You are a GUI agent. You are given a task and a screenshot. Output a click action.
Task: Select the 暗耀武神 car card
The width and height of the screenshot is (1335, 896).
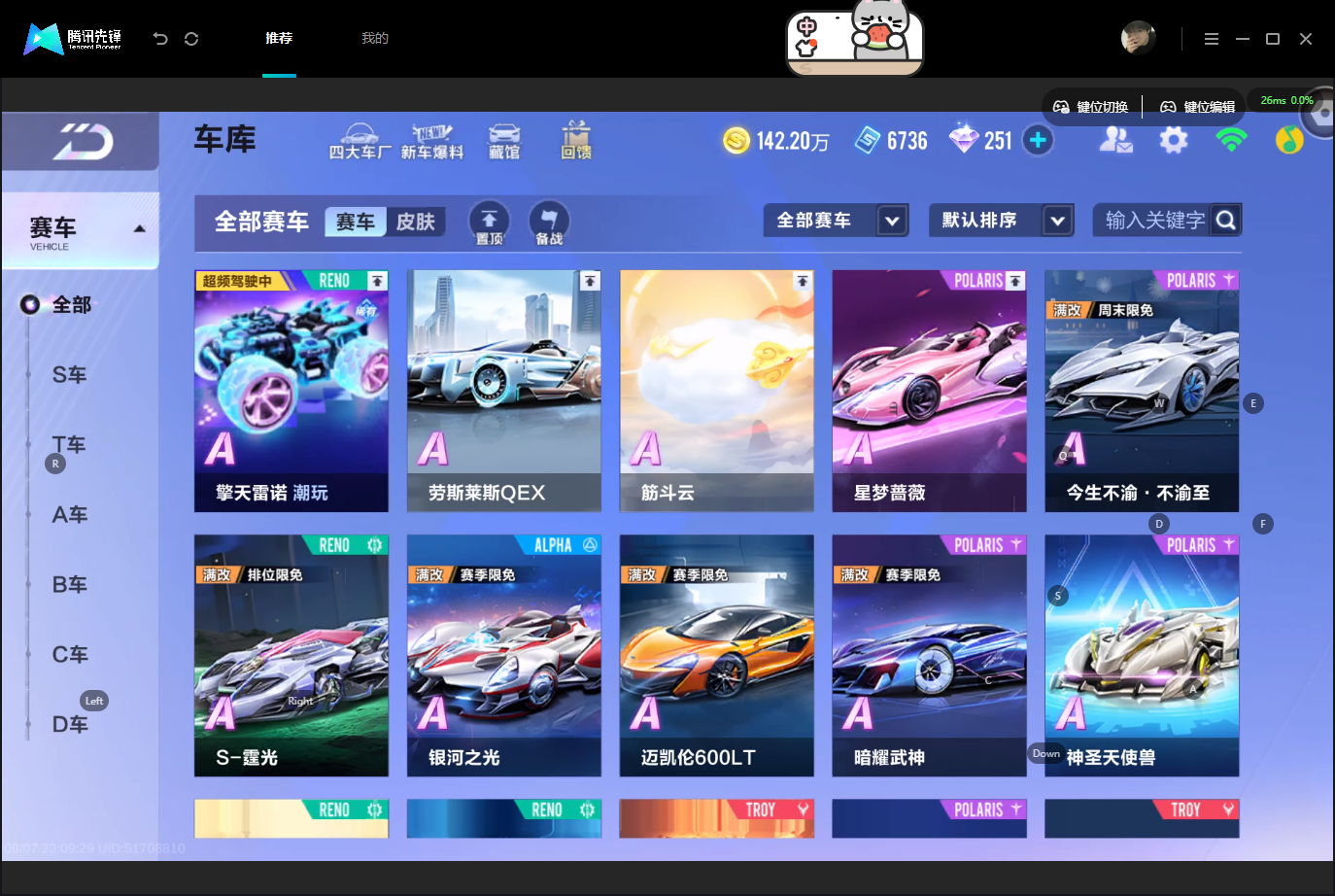[930, 656]
